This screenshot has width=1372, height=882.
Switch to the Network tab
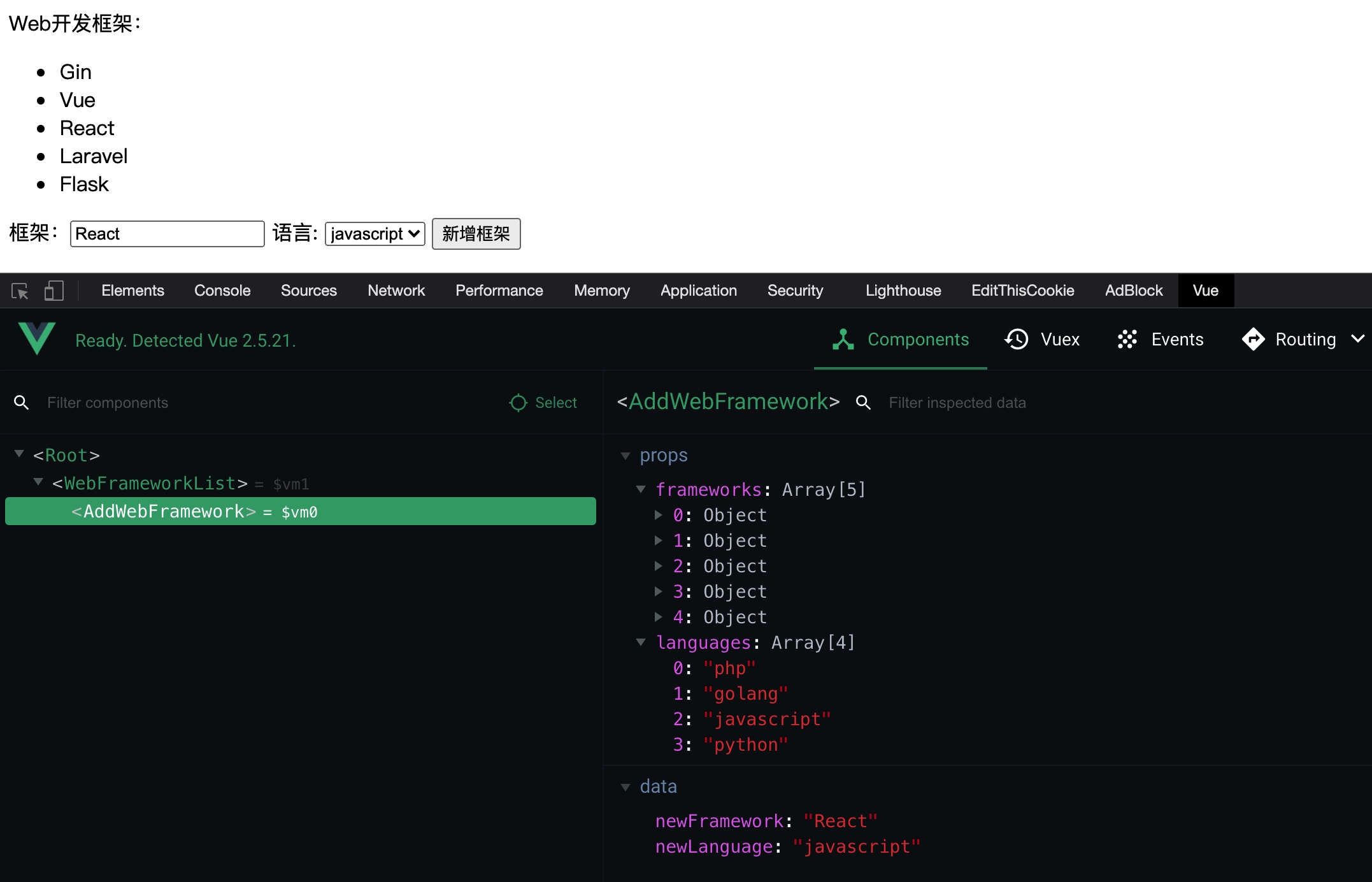click(x=396, y=291)
